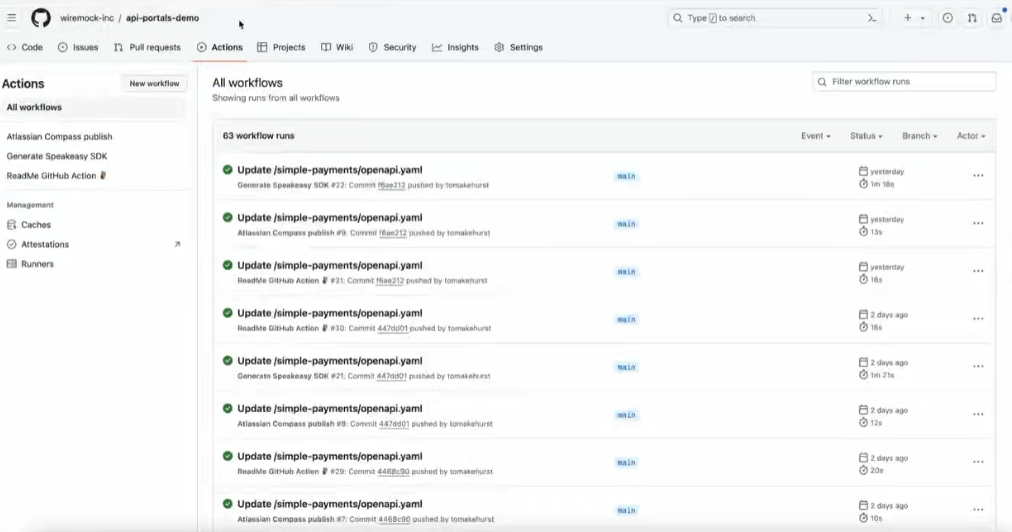The image size is (1012, 532).
Task: Switch to the Wiki tab
Action: coord(337,47)
